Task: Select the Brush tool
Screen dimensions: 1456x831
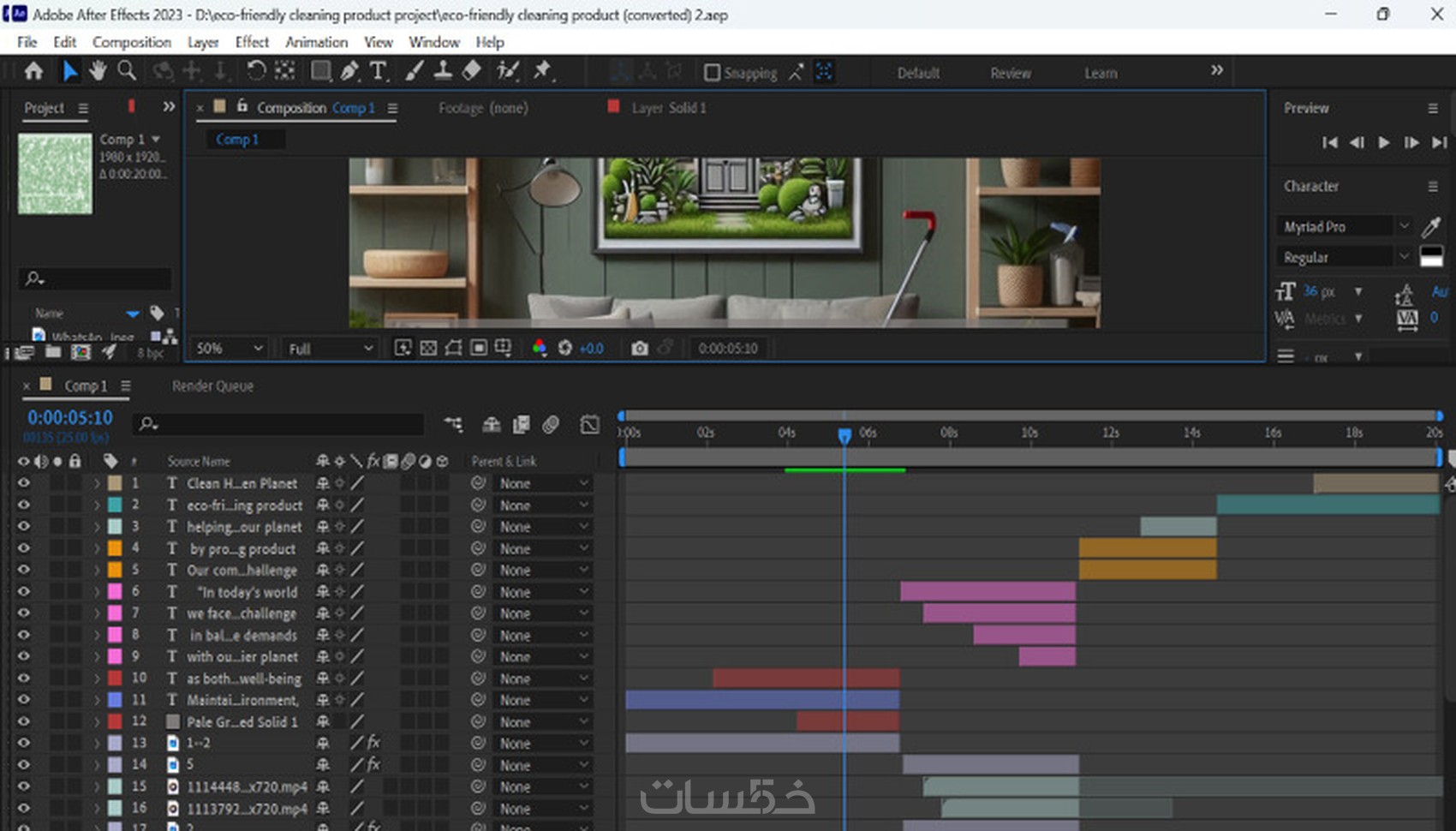Action: tap(415, 72)
